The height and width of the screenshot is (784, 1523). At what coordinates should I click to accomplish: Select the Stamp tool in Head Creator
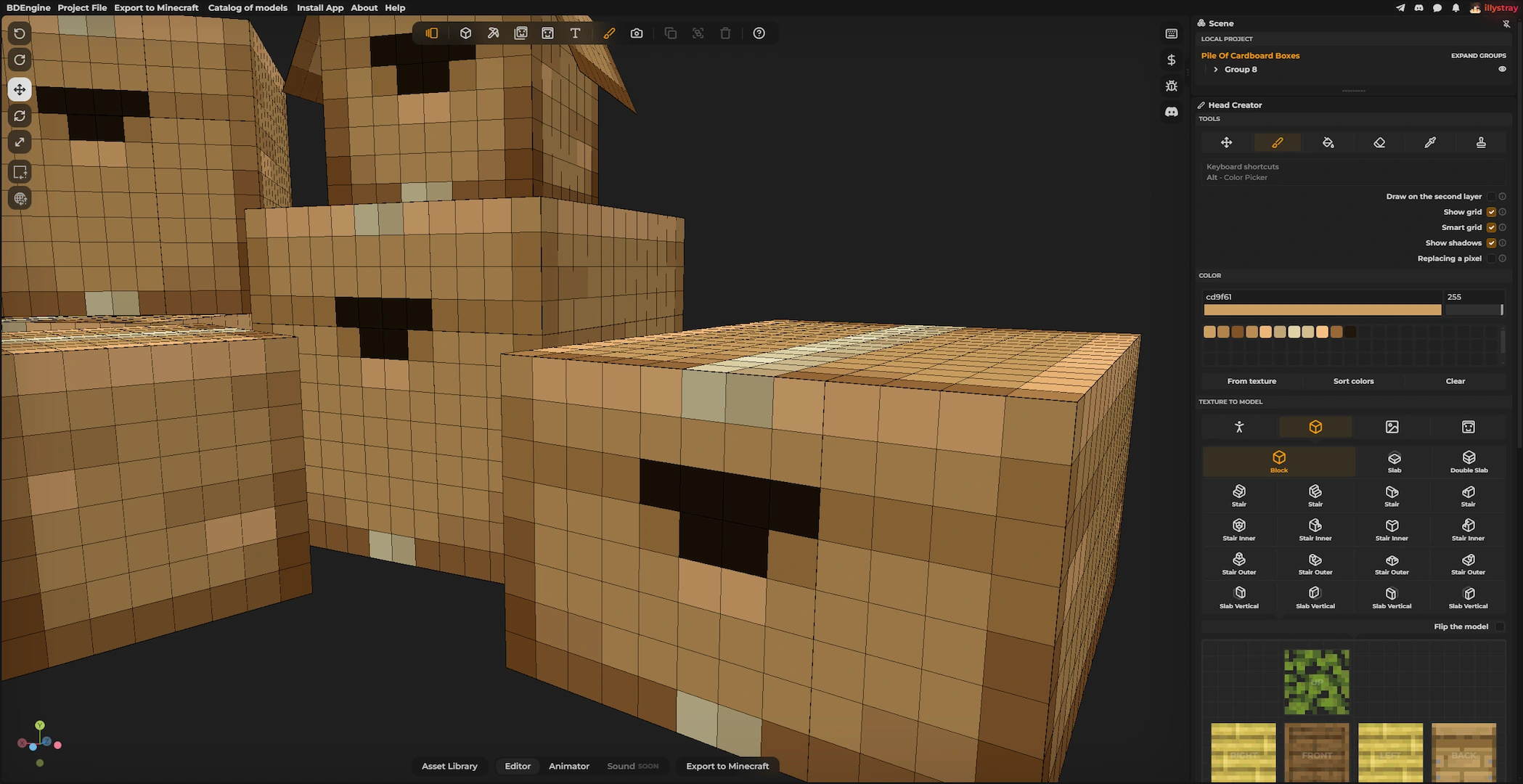pos(1482,142)
